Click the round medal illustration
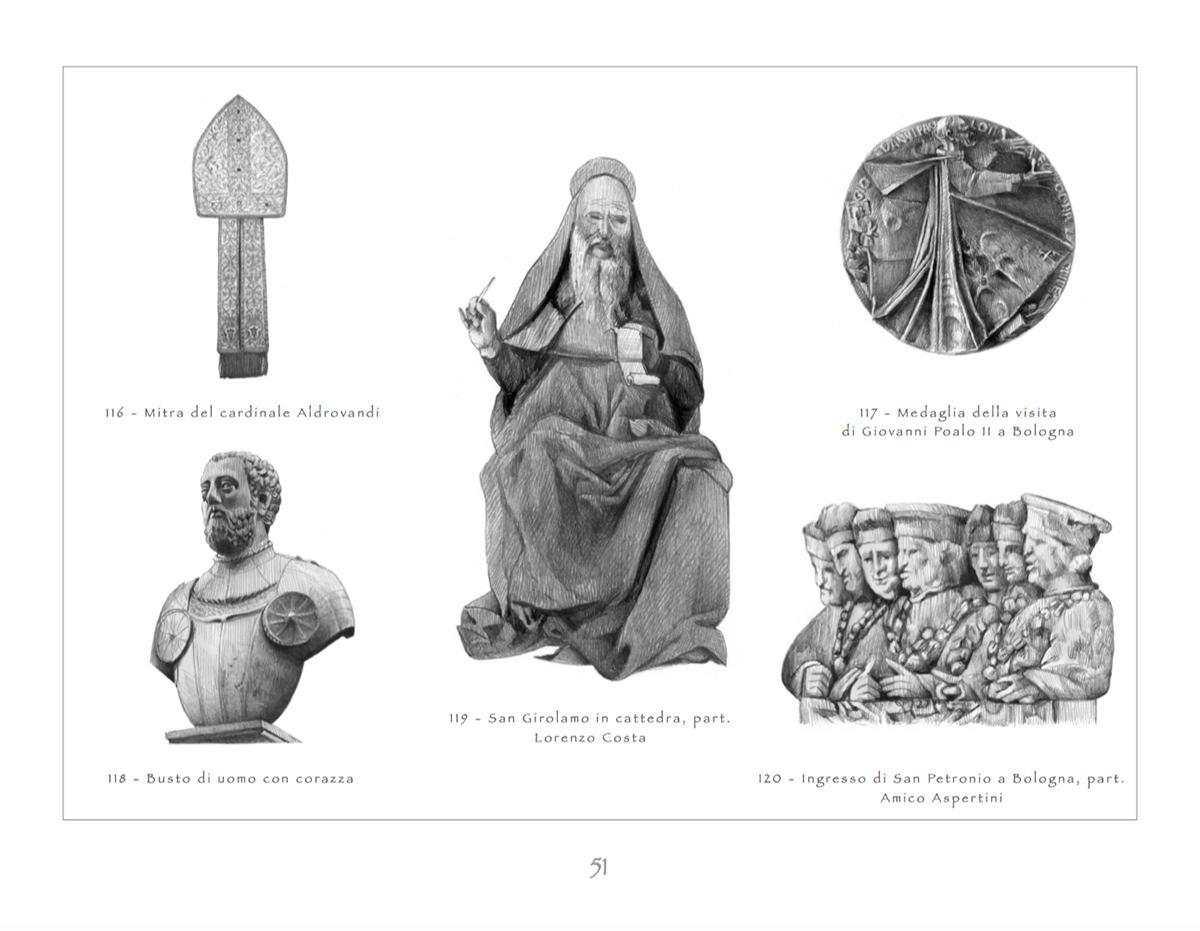This screenshot has width=1200, height=931. 958,236
